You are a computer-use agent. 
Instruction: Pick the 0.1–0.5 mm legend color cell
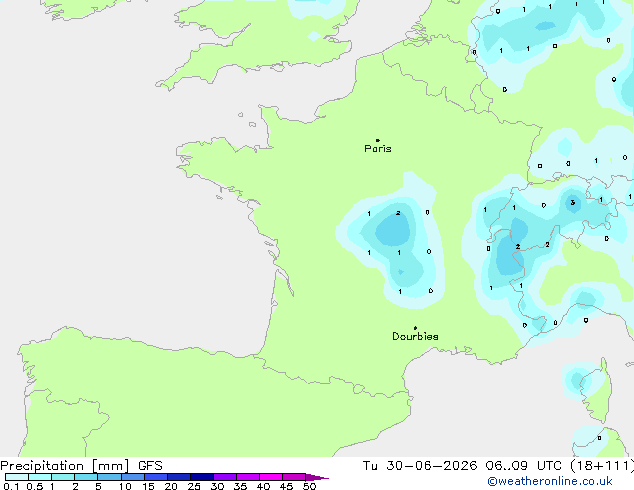(17, 477)
